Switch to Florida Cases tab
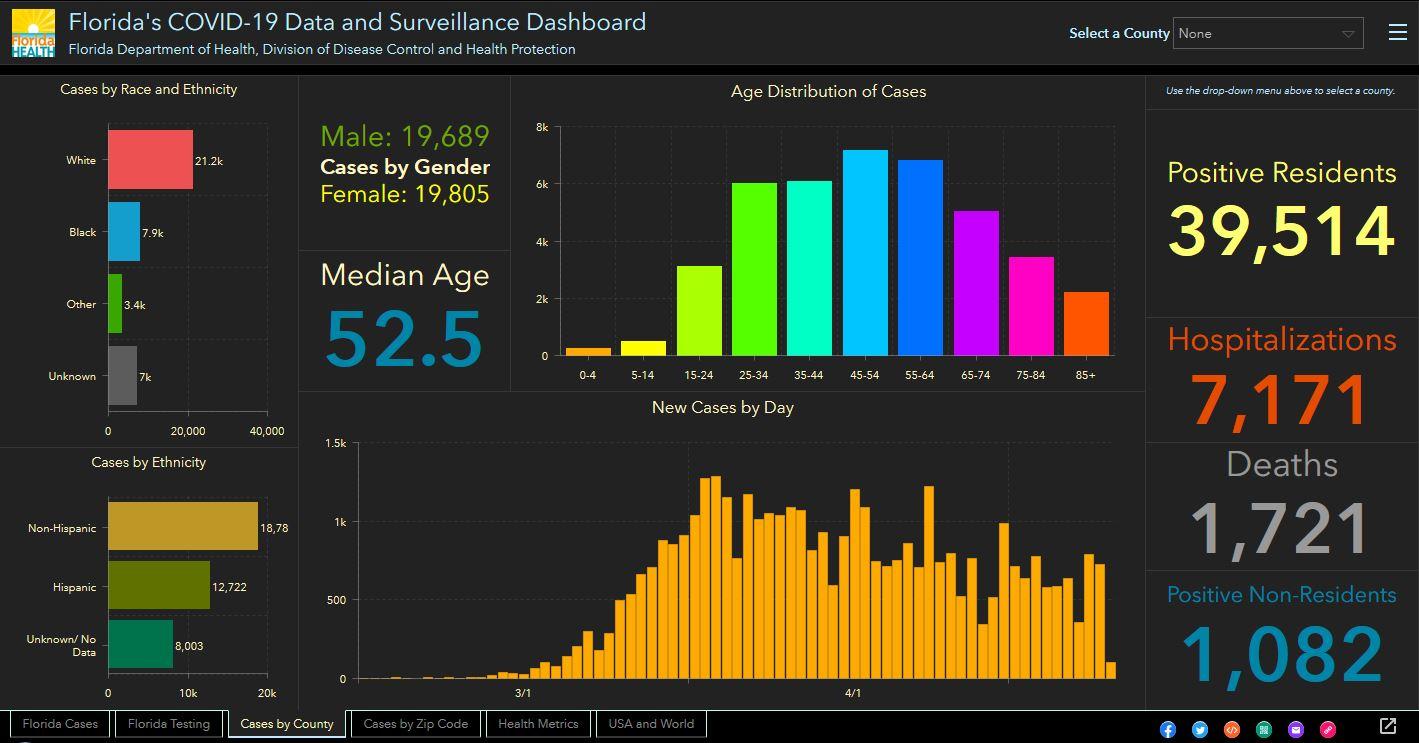The height and width of the screenshot is (743, 1419). tap(60, 724)
